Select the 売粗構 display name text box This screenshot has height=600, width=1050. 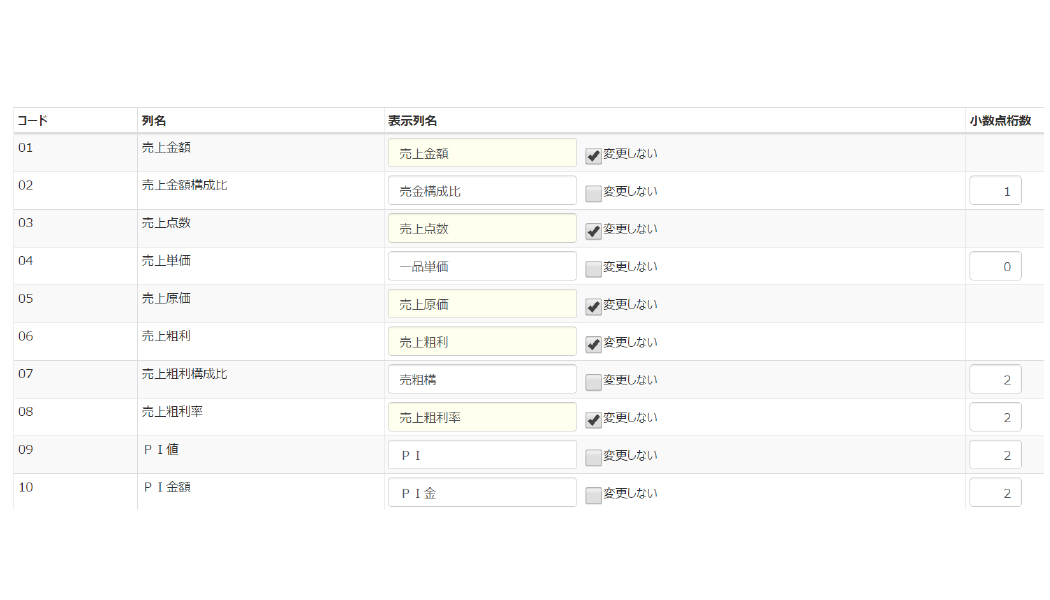click(482, 380)
